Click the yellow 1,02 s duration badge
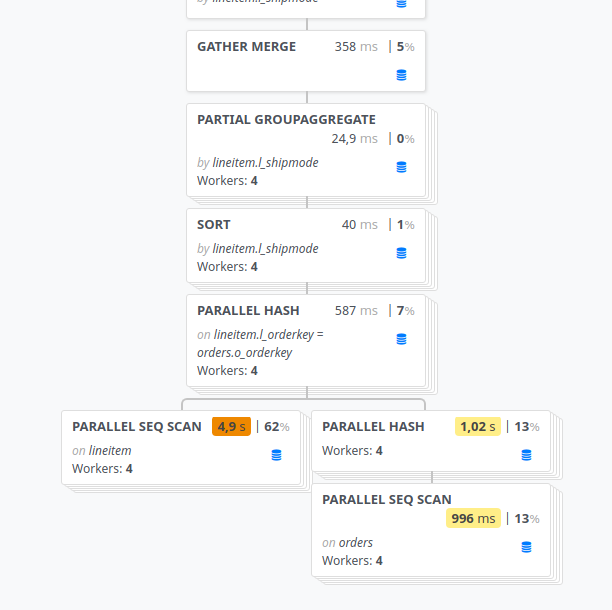 click(x=478, y=427)
